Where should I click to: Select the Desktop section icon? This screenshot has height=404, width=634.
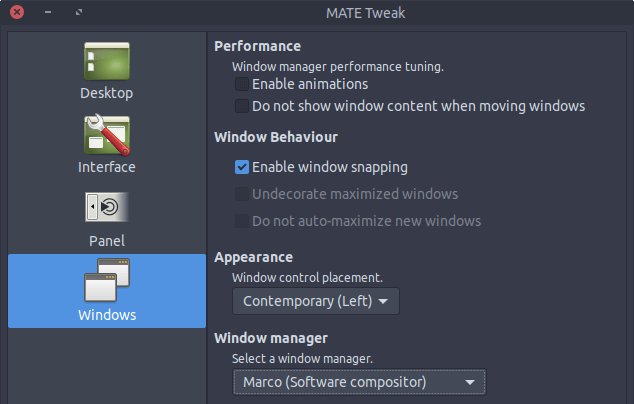pos(107,61)
